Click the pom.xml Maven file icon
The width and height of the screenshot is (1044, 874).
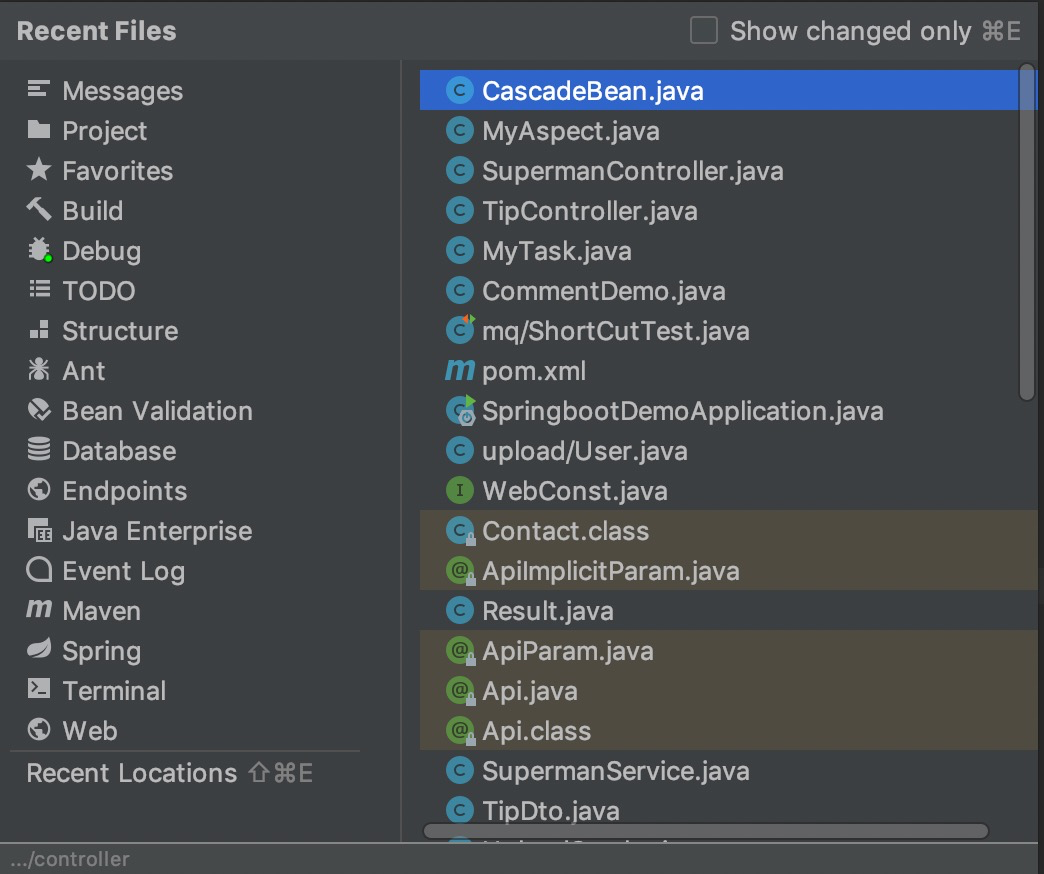[x=459, y=371]
